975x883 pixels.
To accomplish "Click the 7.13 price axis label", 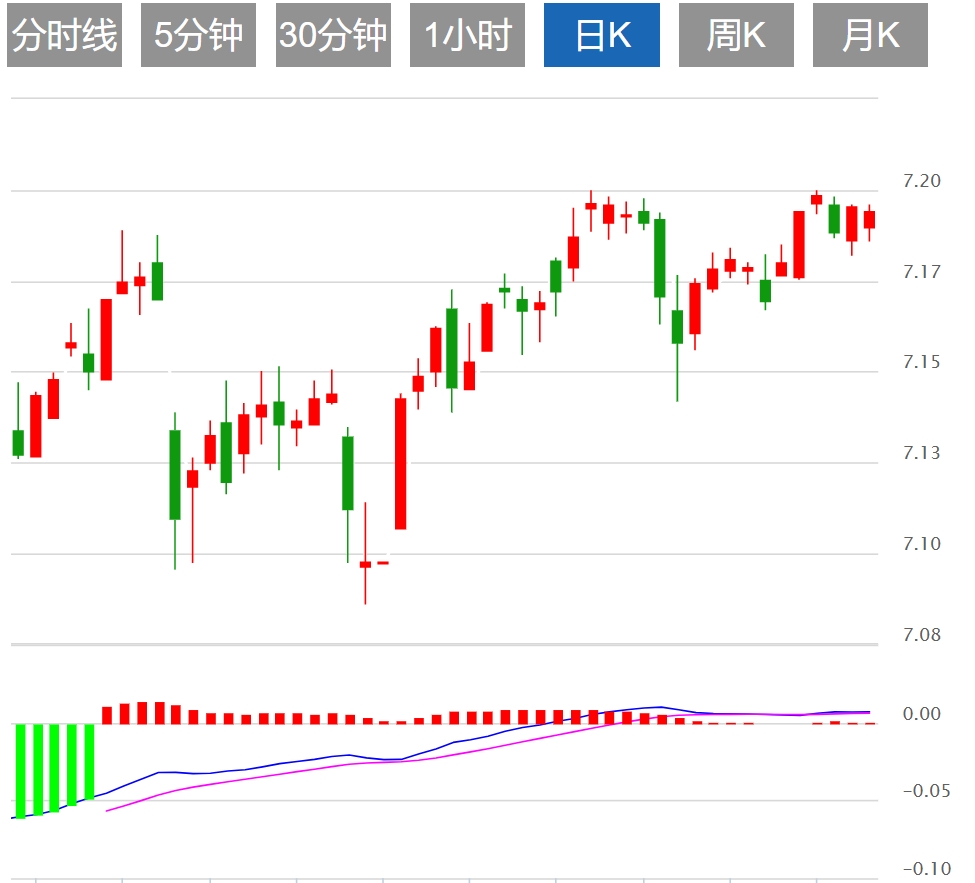I will (x=921, y=453).
